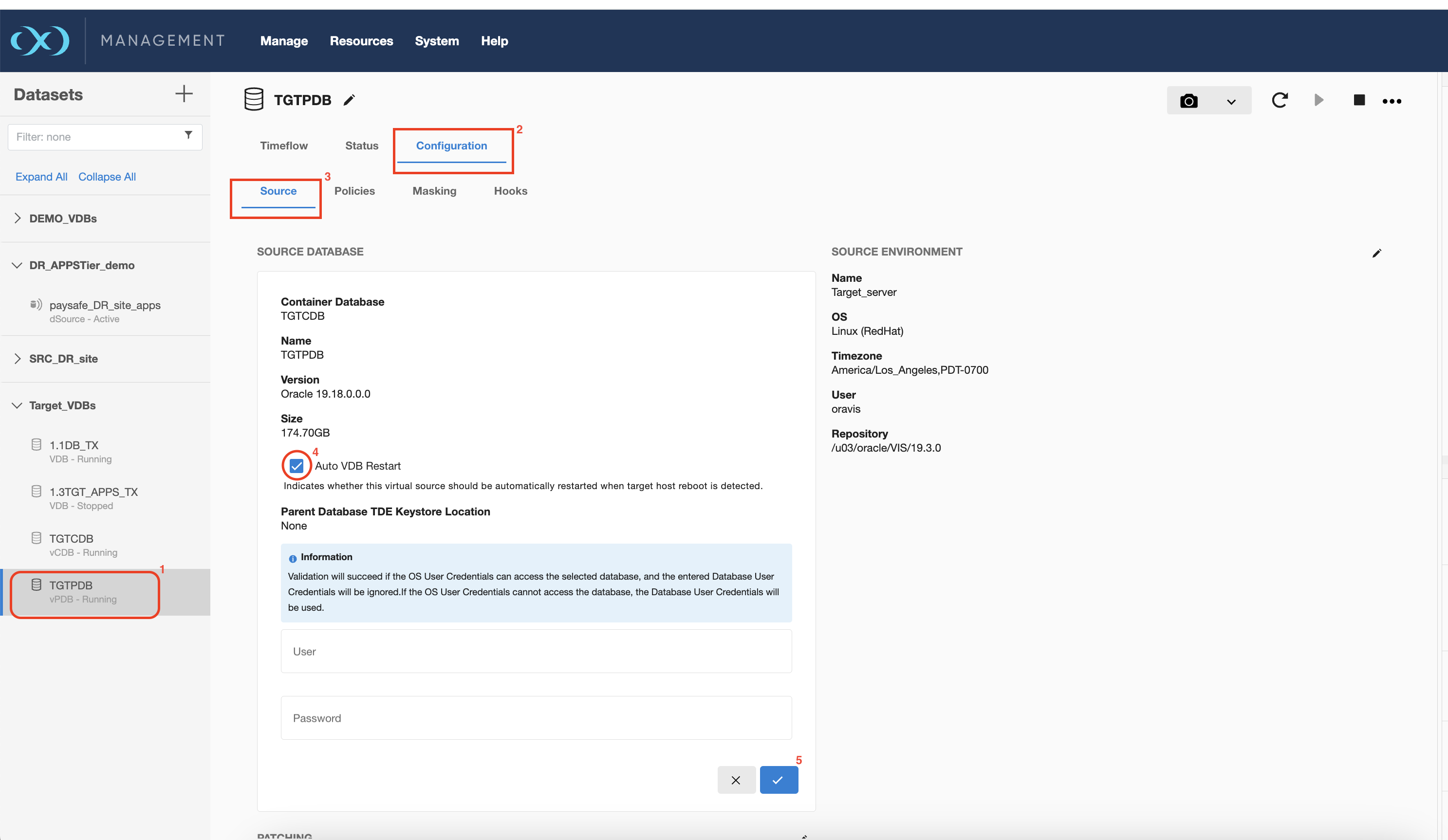Cancel edits with the X button
Viewport: 1448px width, 840px height.
(736, 780)
